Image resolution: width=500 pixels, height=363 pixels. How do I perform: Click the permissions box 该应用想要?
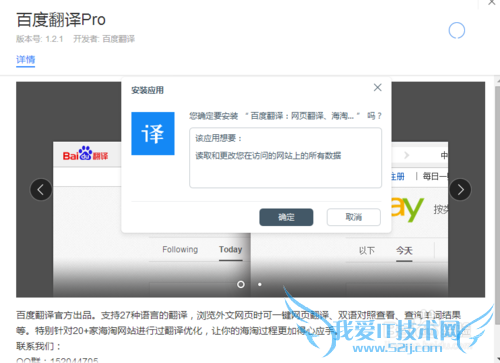click(285, 158)
